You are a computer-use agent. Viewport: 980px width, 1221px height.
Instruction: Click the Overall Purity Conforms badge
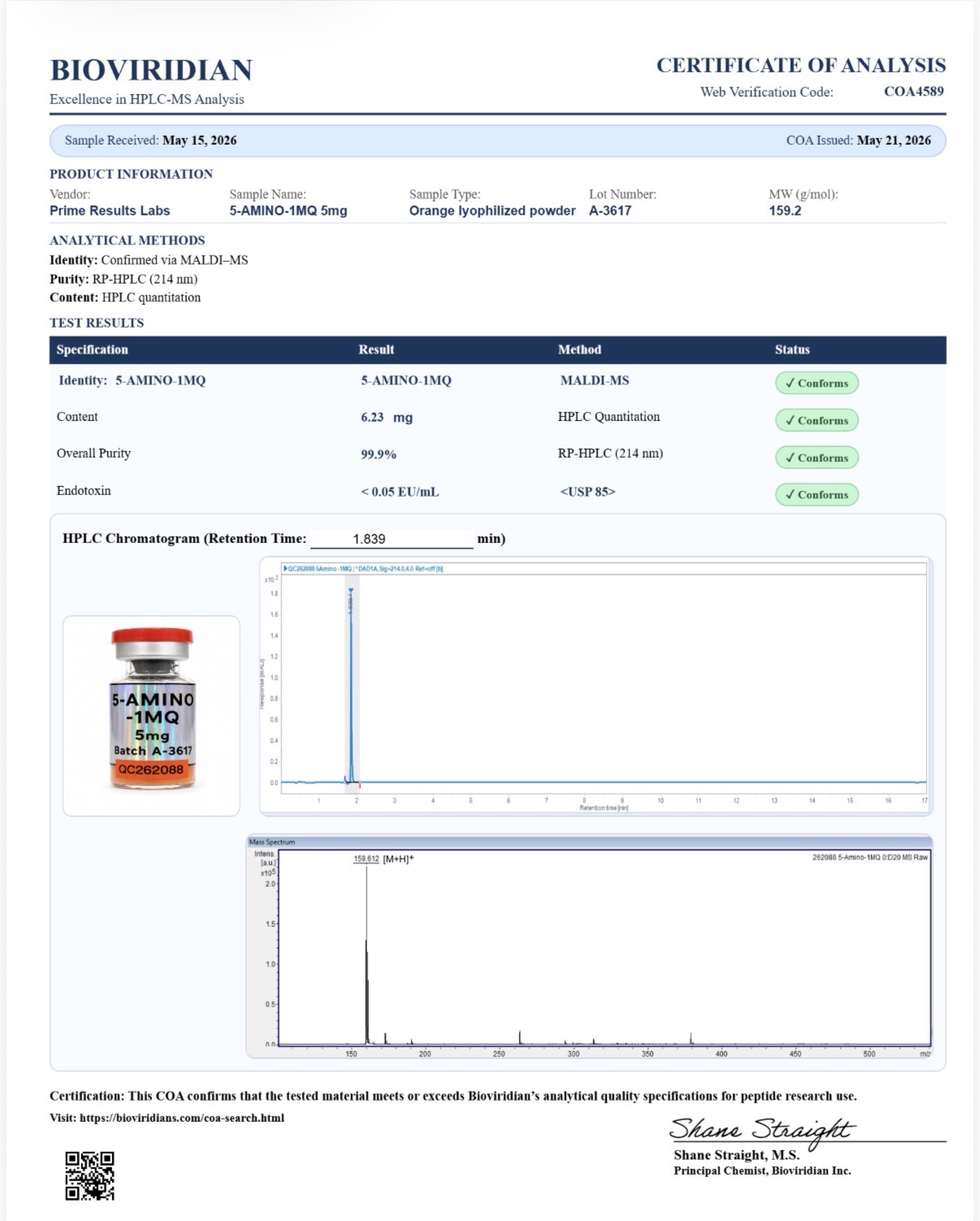pos(817,458)
